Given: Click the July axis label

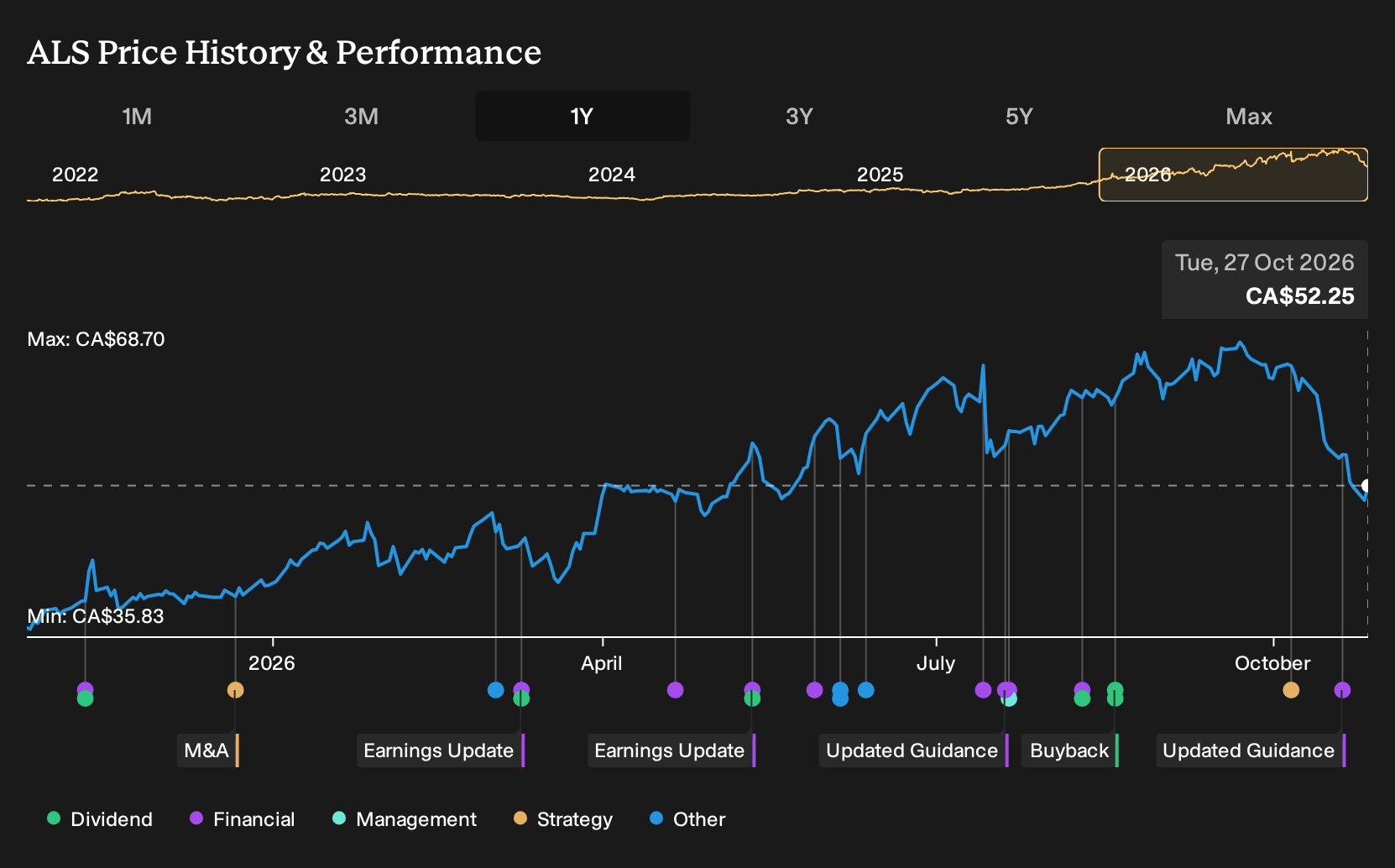Looking at the screenshot, I should tap(936, 663).
